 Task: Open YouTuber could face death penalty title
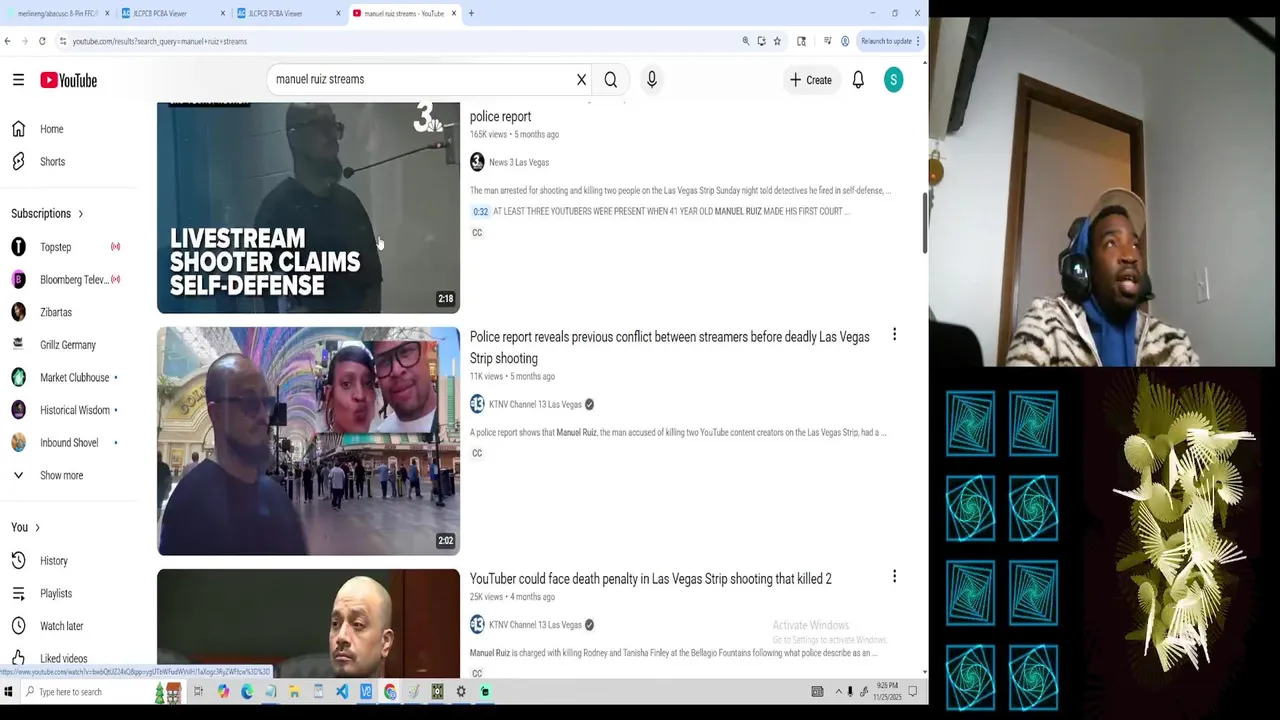pos(651,579)
